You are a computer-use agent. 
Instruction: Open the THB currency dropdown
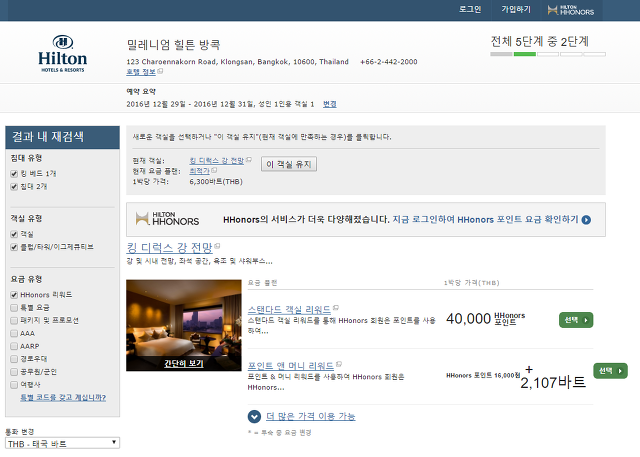point(62,443)
